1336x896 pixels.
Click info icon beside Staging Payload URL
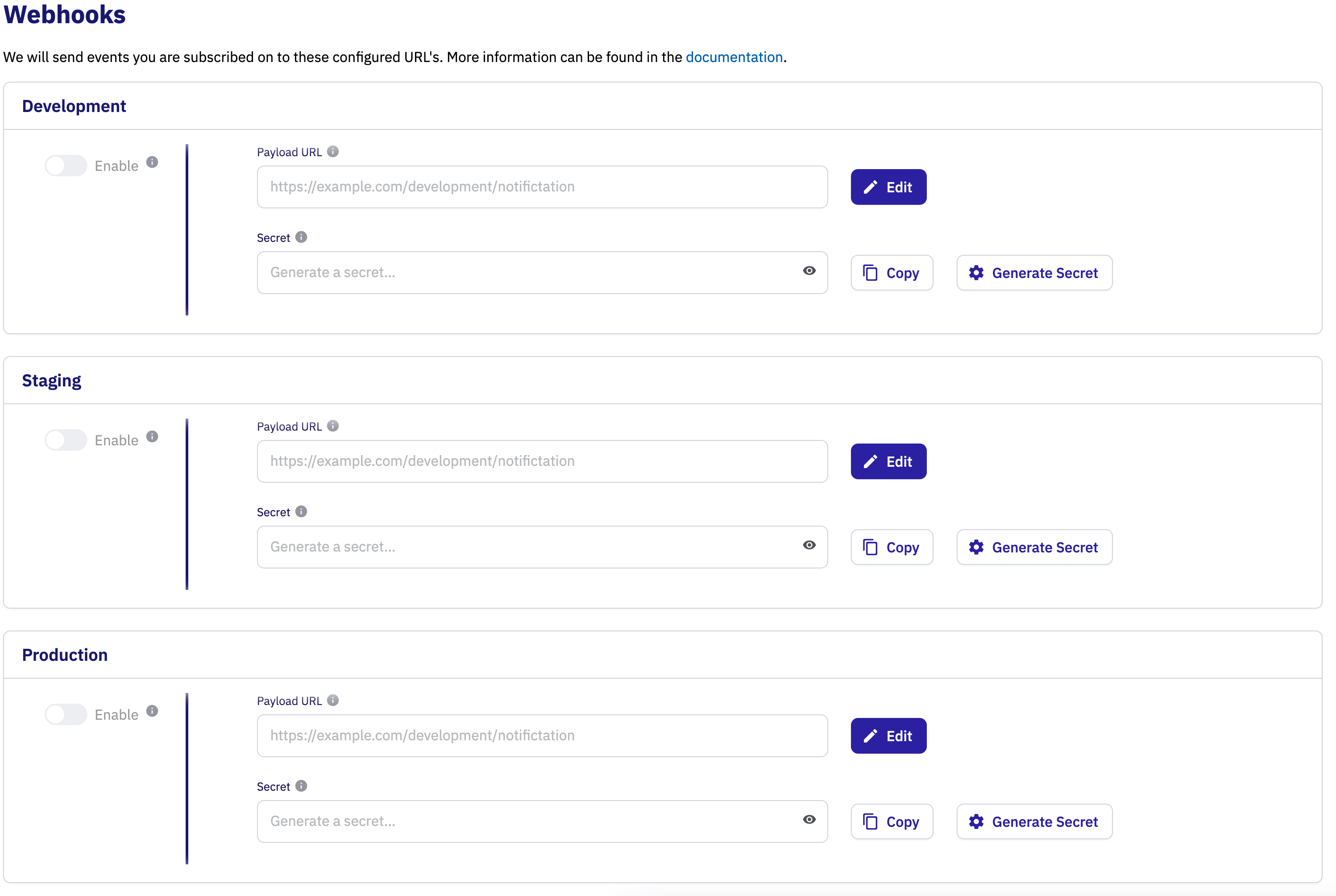[333, 426]
